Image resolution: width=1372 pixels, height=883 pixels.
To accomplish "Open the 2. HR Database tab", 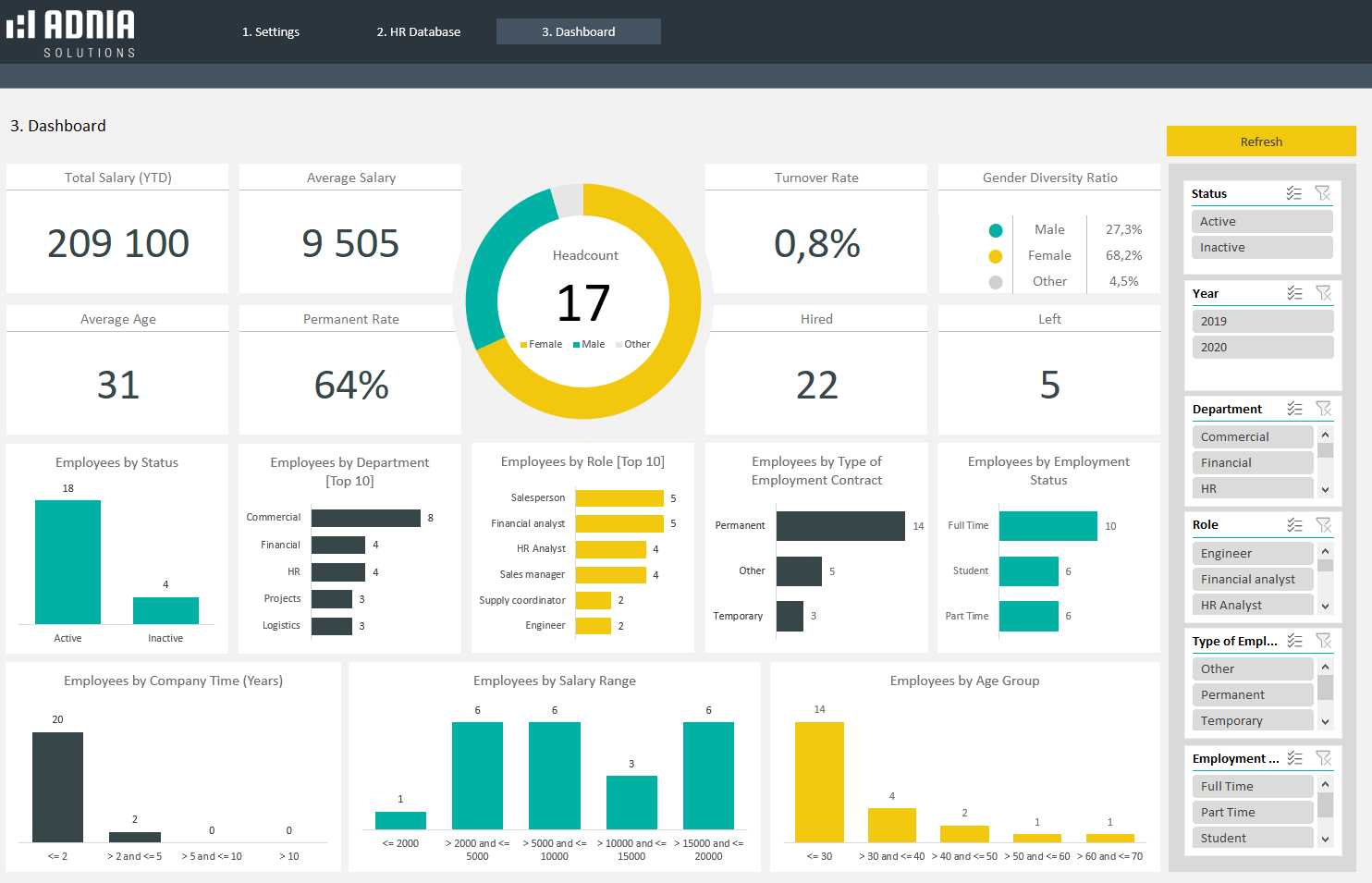I will tap(418, 31).
